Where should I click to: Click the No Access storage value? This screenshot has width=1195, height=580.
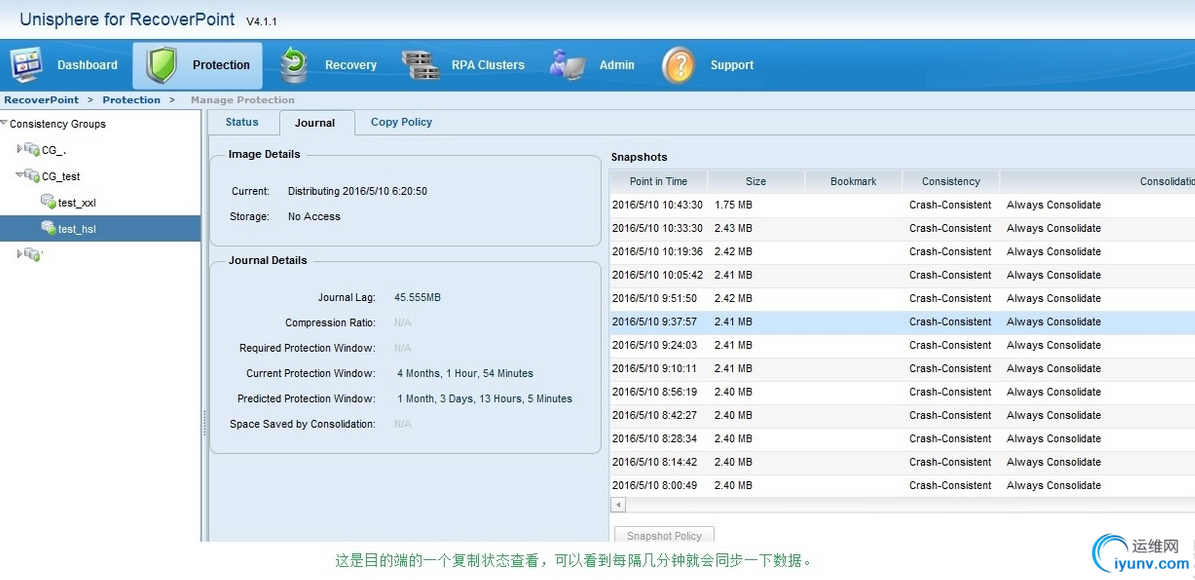click(x=314, y=216)
